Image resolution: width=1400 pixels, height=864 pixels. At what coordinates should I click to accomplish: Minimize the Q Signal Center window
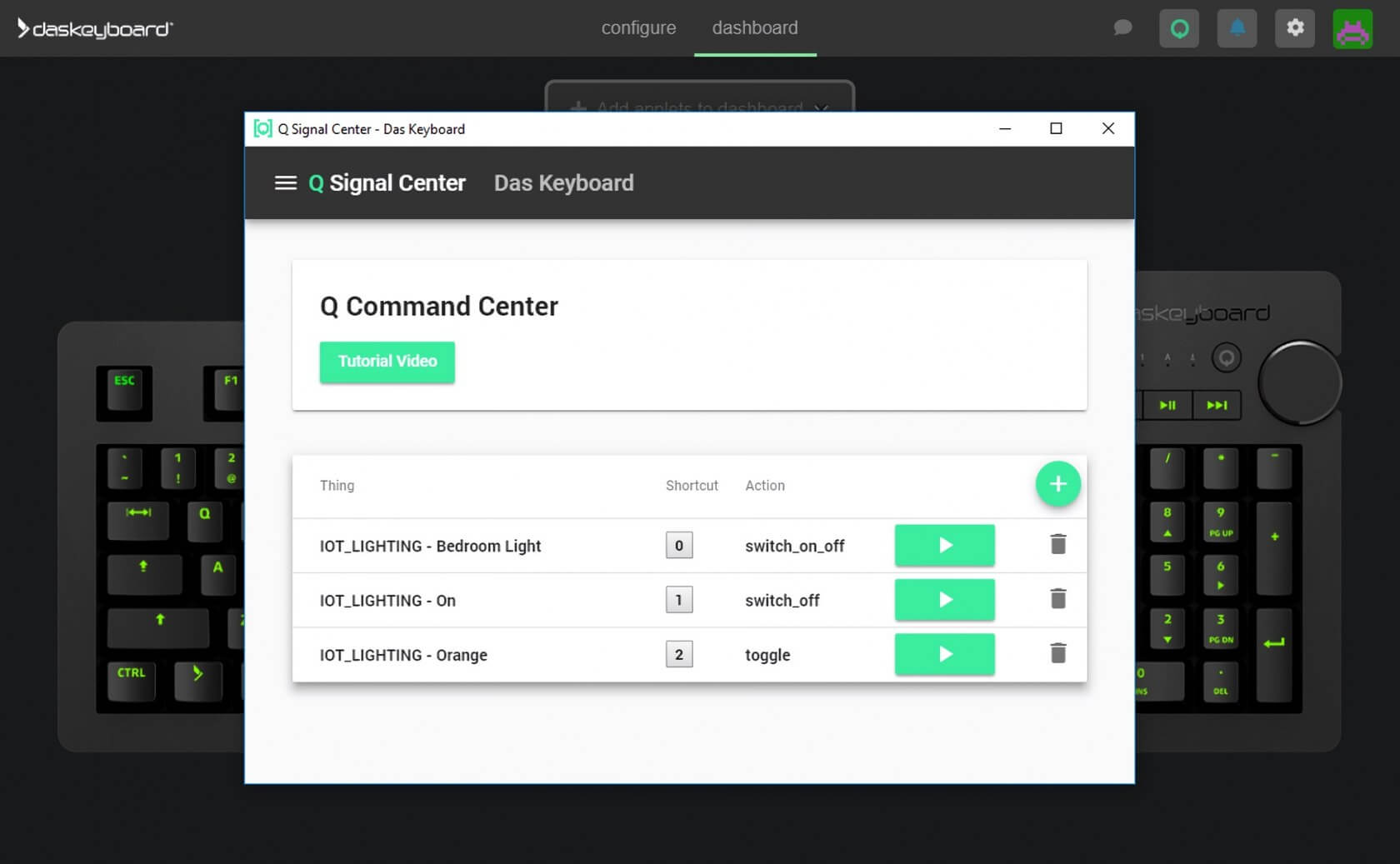coord(1005,128)
